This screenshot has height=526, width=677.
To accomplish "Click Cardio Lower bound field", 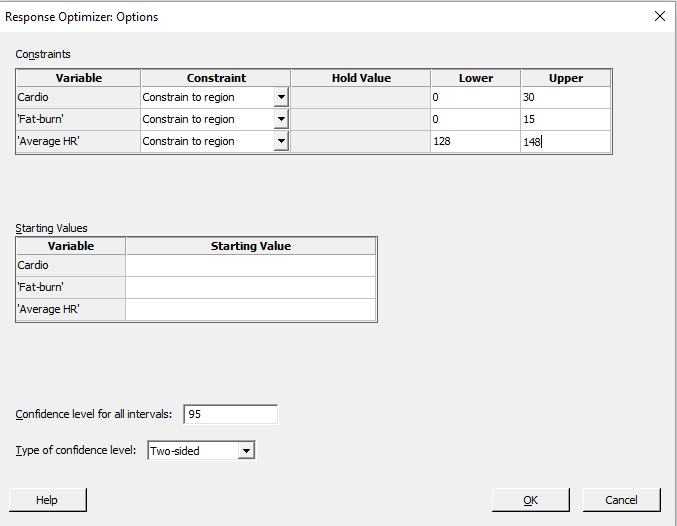I will pyautogui.click(x=475, y=98).
